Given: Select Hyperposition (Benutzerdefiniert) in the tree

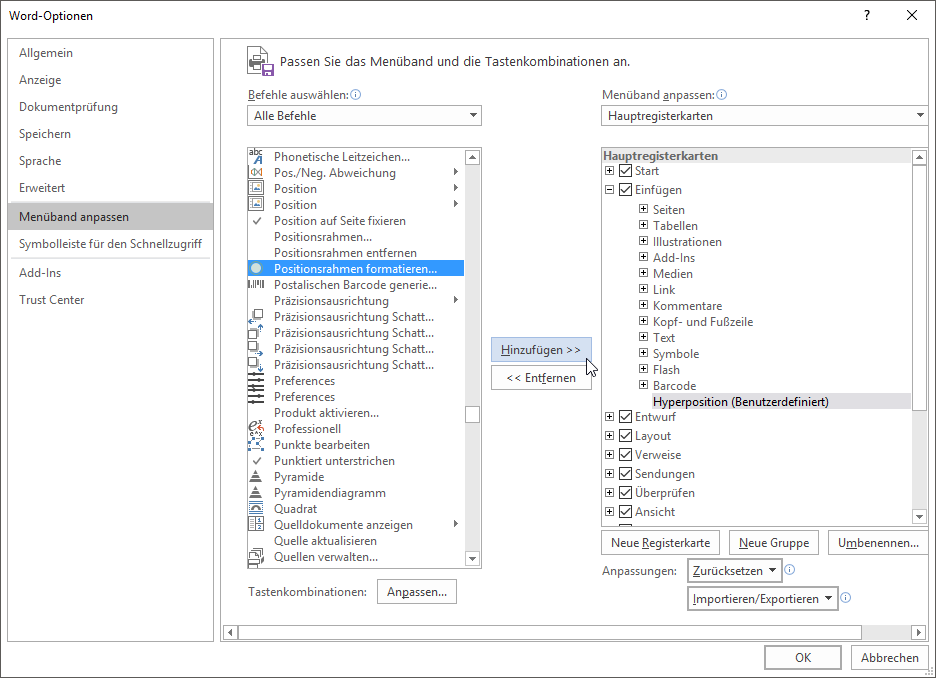Looking at the screenshot, I should (740, 402).
